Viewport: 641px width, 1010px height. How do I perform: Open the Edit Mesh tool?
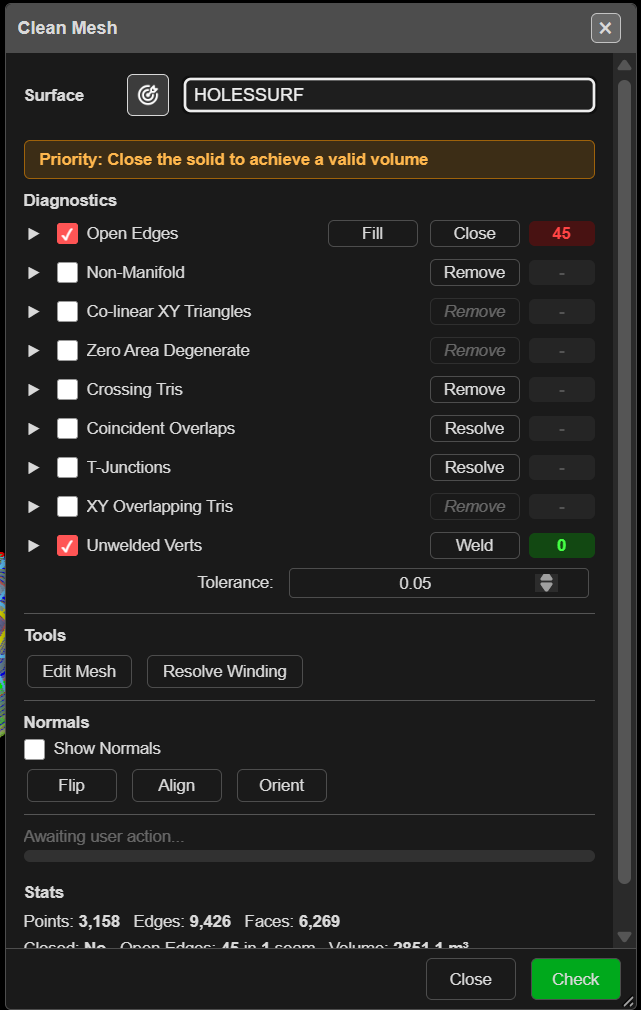coord(79,671)
